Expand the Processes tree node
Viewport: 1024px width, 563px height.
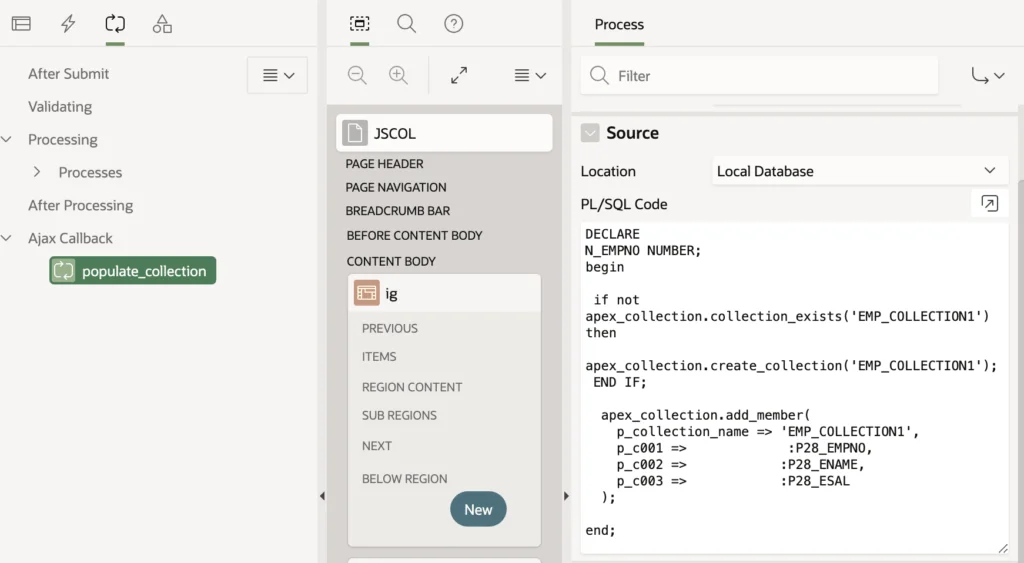(x=37, y=172)
